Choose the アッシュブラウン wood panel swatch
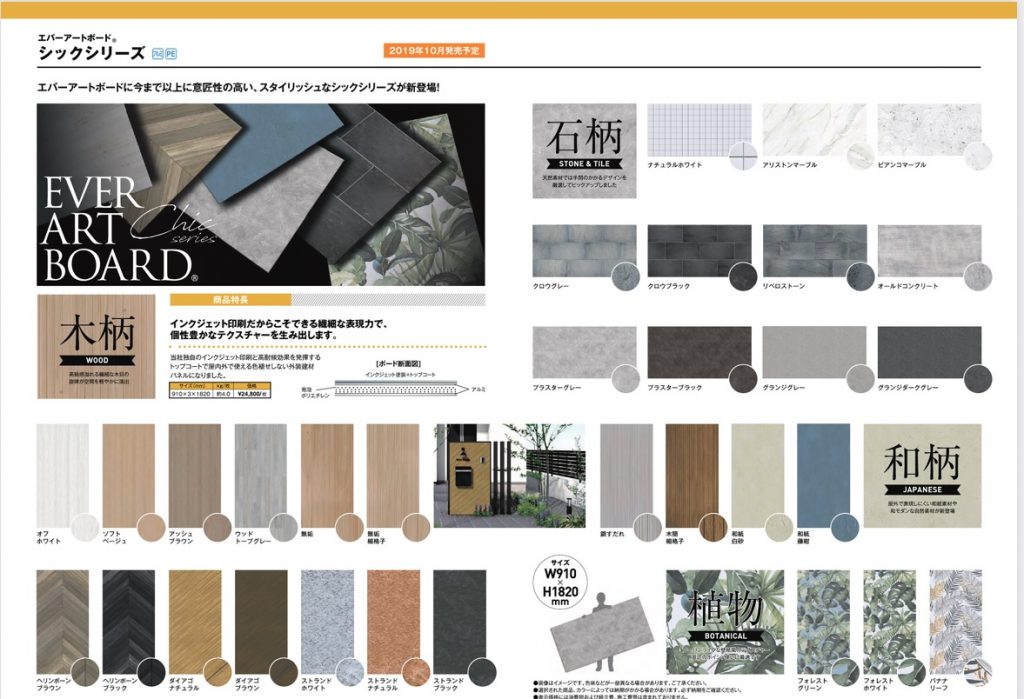The image size is (1024, 699). click(195, 476)
